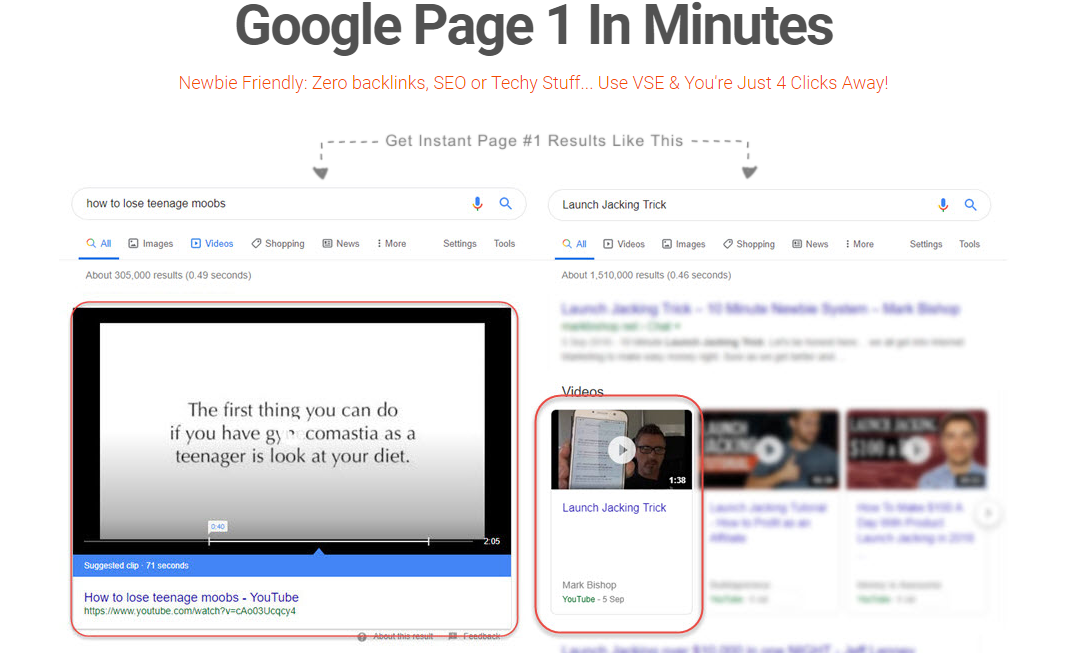Open Tools in left search results
Screen dimensions: 1085x653
pyautogui.click(x=504, y=243)
